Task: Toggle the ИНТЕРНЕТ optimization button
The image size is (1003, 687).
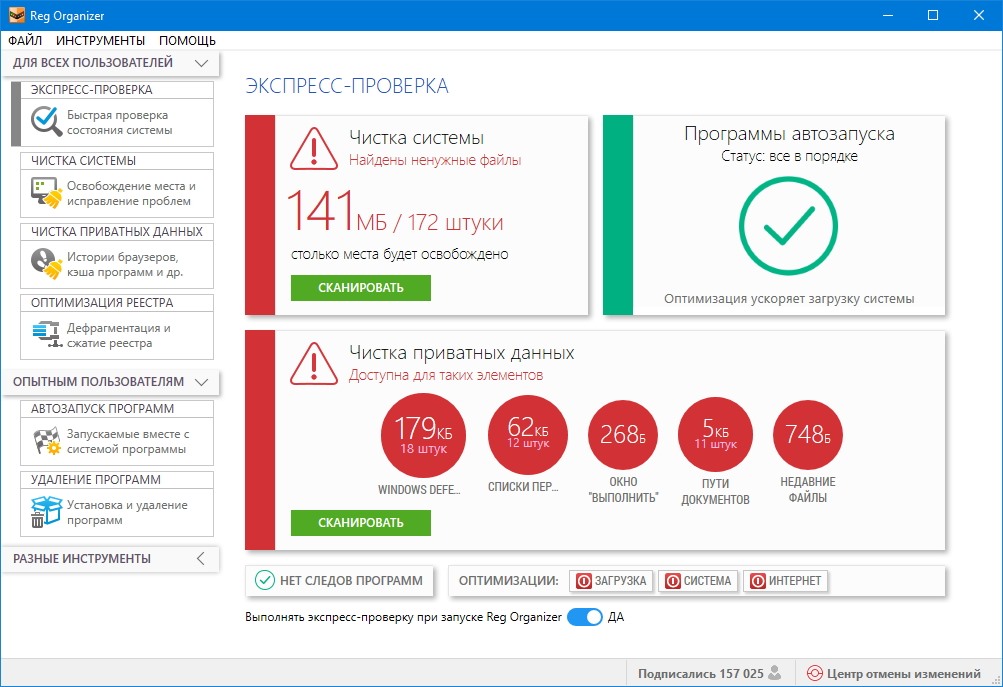Action: coord(786,581)
